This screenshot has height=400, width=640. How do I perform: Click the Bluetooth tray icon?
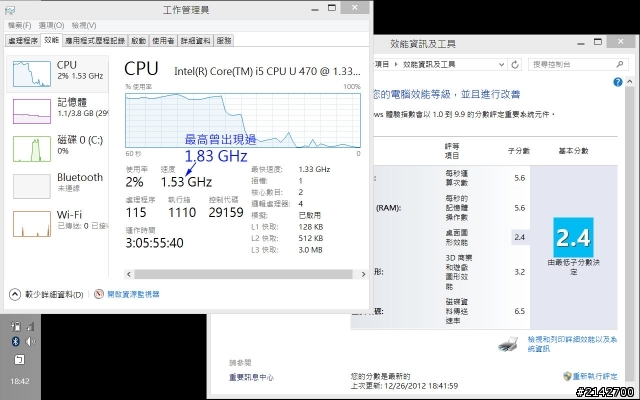[16, 341]
